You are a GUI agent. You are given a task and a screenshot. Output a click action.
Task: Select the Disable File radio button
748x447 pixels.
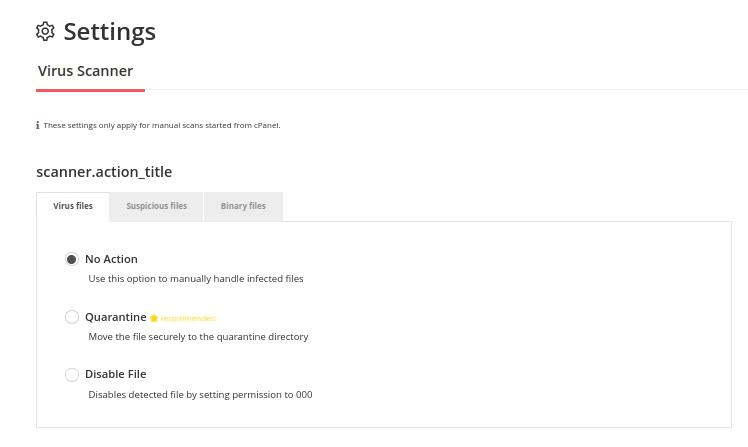tap(72, 374)
